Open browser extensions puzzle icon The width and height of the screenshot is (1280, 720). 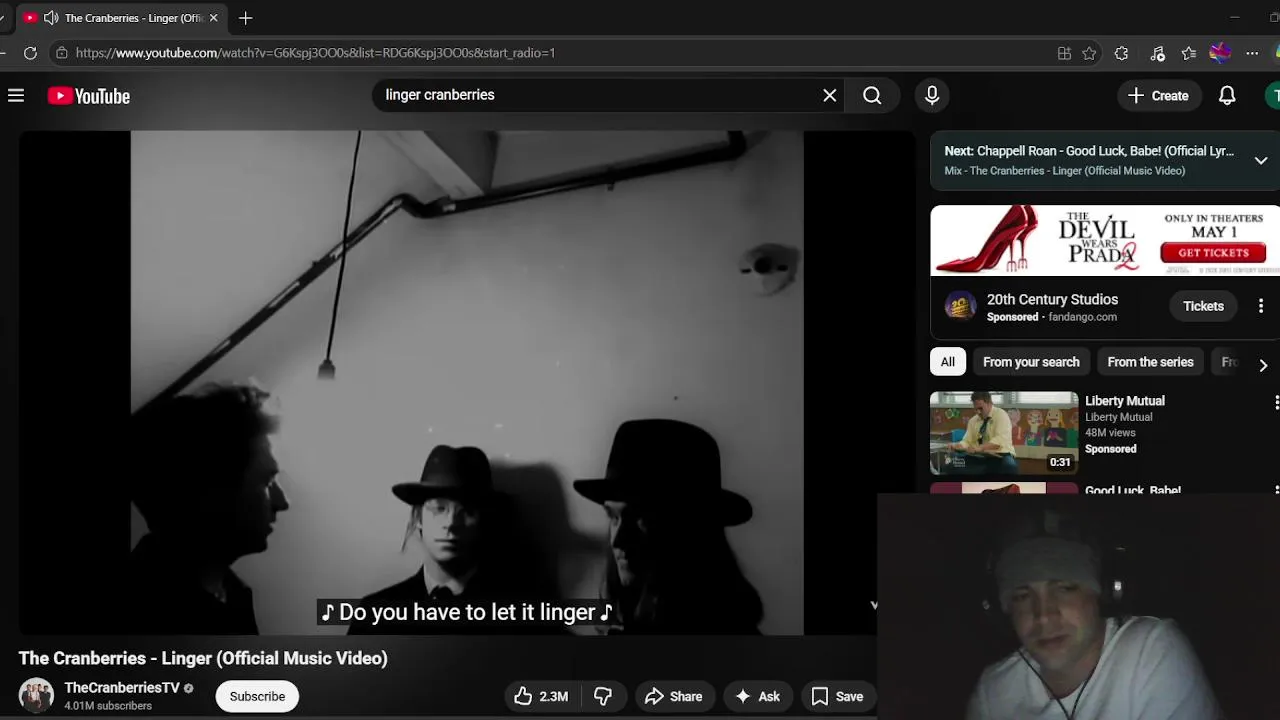click(1121, 53)
